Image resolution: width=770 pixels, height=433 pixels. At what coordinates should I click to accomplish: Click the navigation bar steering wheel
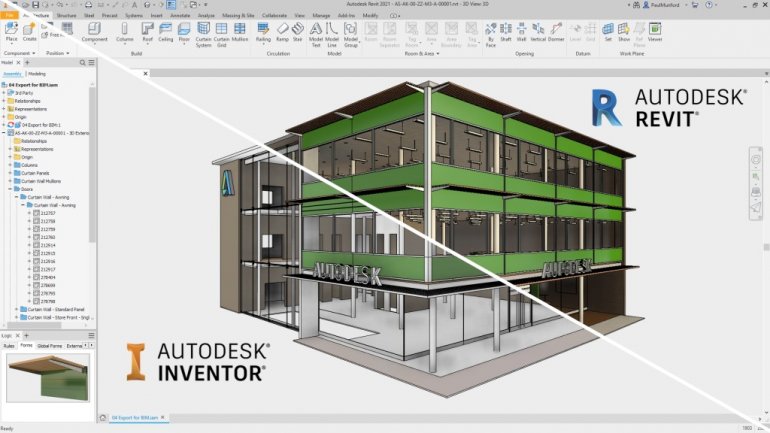(x=756, y=160)
